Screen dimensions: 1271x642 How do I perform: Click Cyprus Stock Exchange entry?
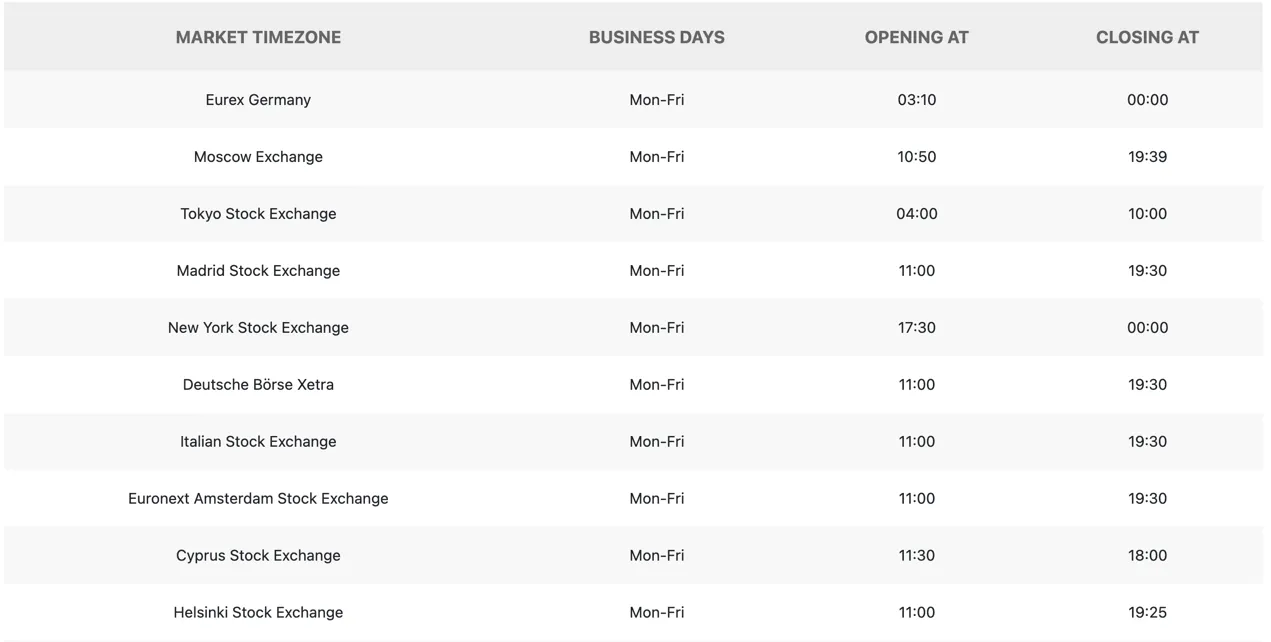258,556
